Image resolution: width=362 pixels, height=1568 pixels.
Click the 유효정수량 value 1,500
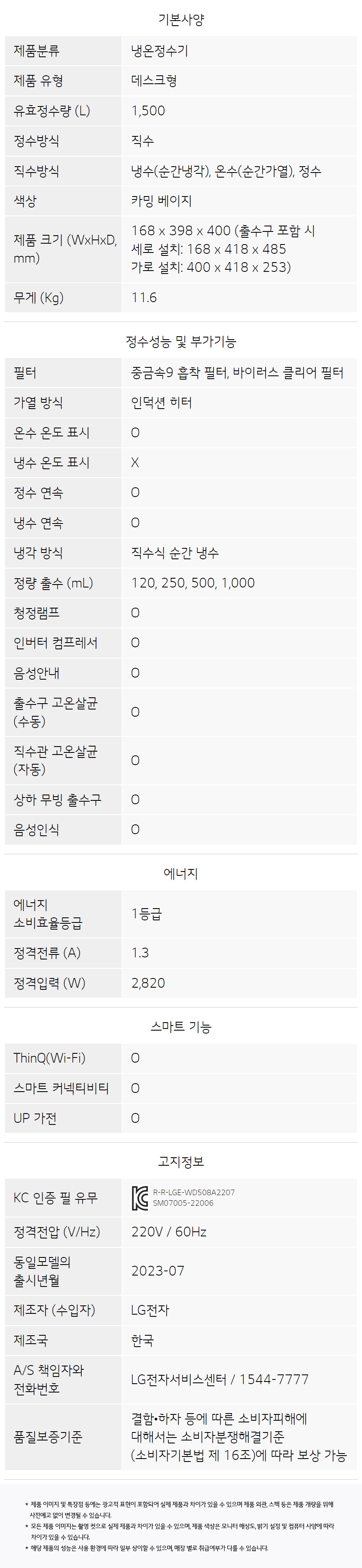tap(149, 111)
